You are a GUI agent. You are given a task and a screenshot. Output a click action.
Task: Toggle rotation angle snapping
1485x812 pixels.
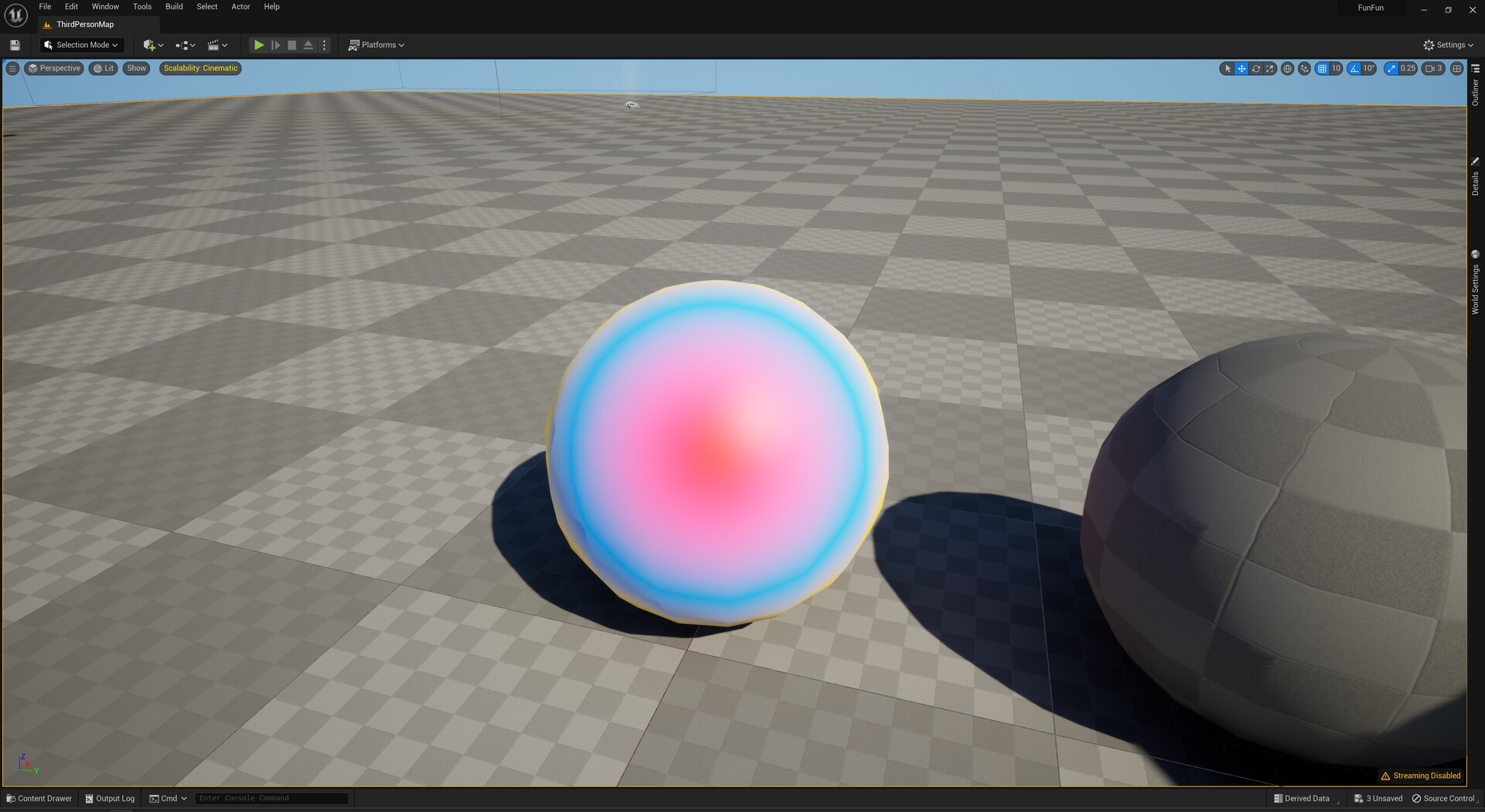(x=1354, y=68)
